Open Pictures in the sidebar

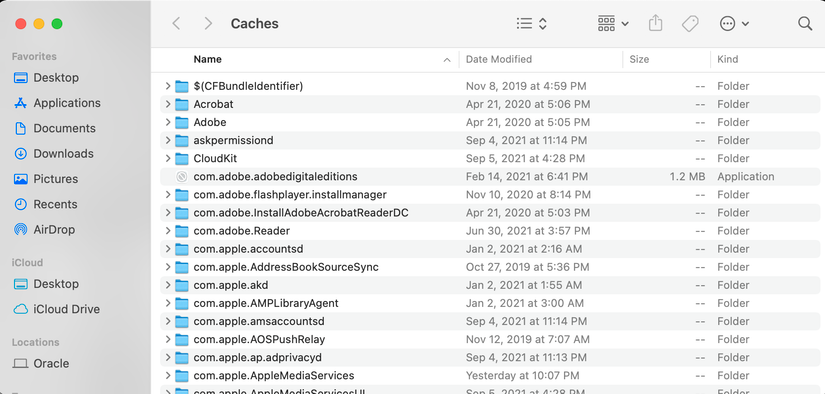coord(46,179)
